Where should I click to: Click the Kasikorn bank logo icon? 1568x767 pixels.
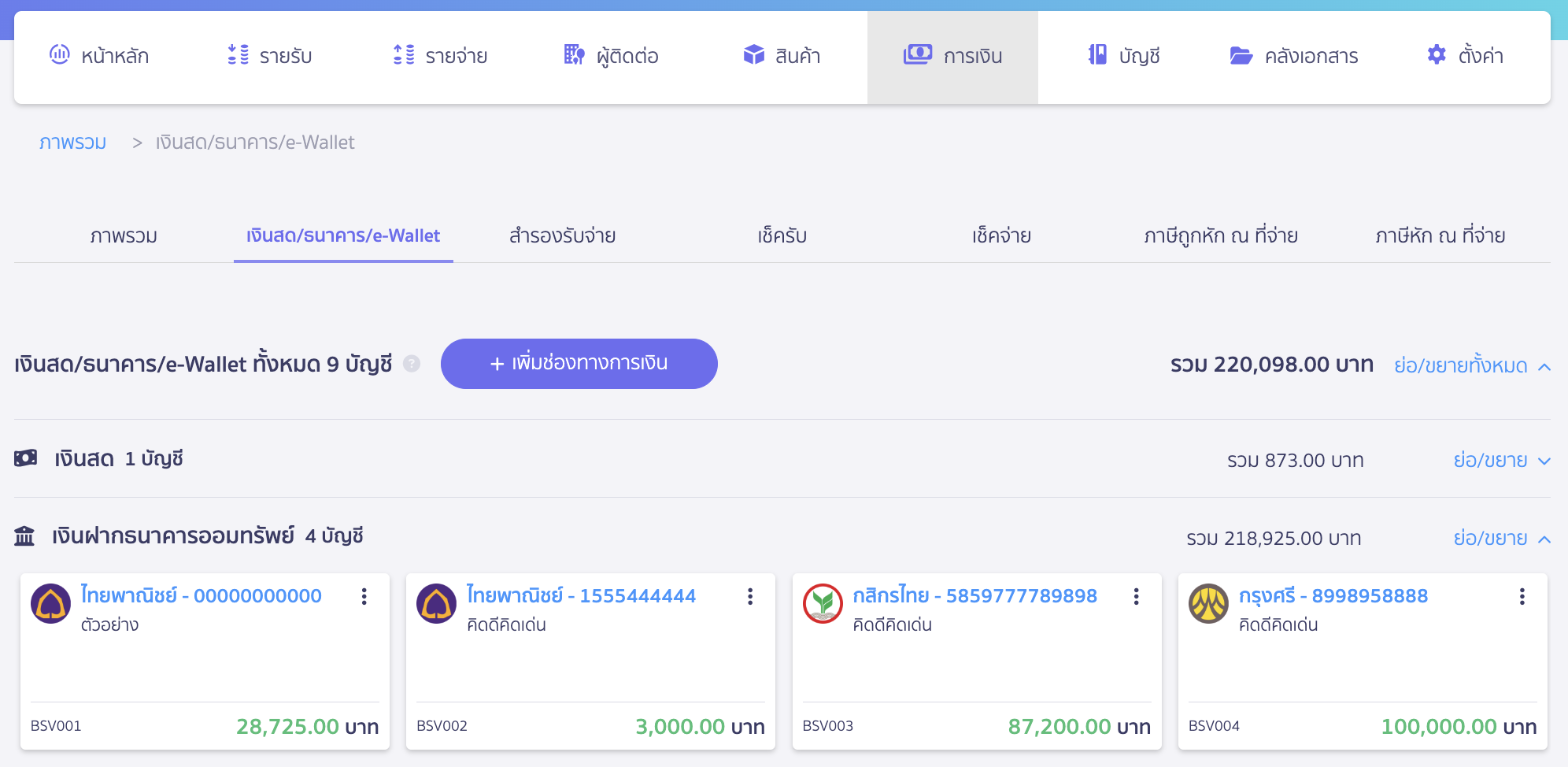823,604
